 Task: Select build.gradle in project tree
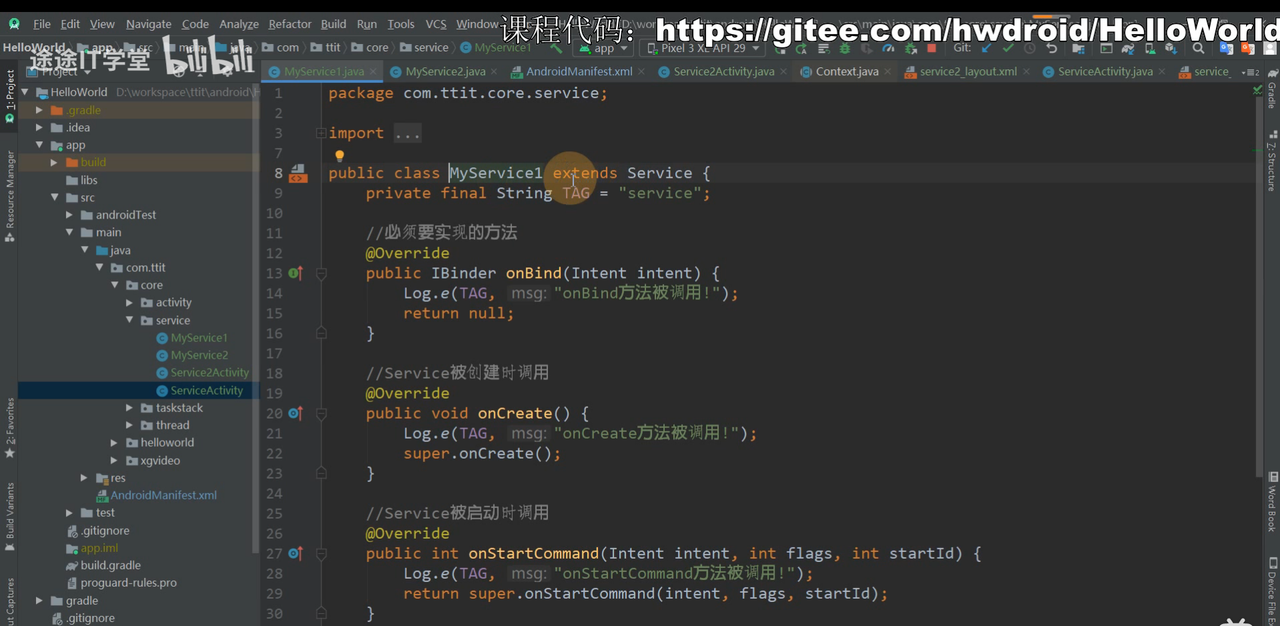point(110,566)
